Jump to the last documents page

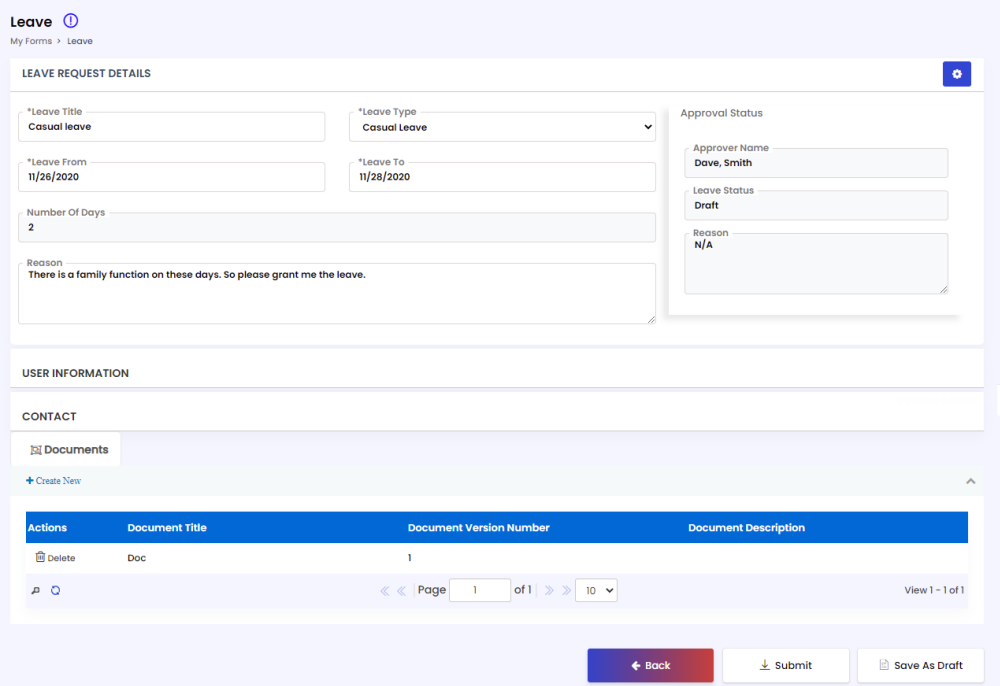pos(566,591)
